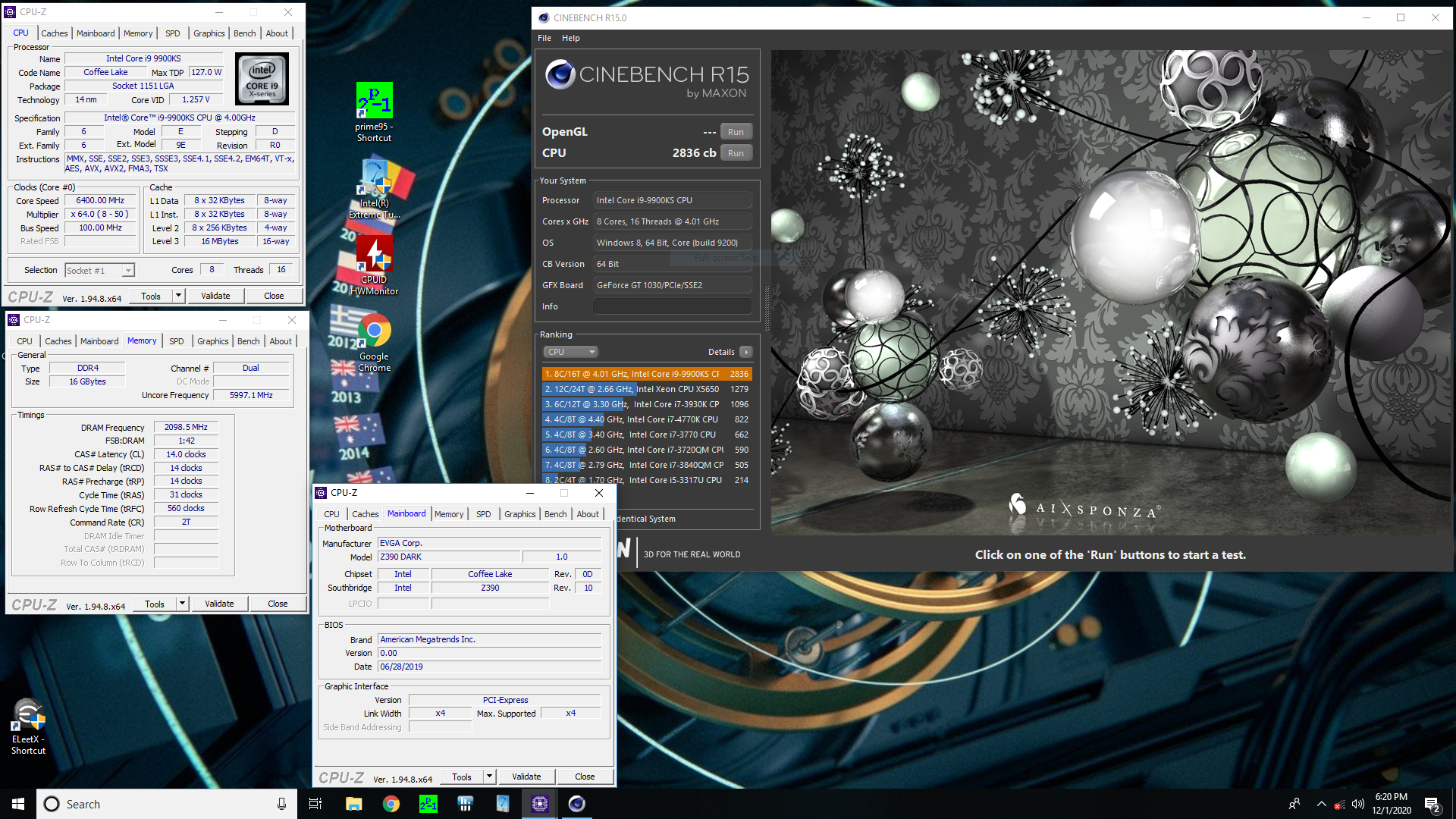The height and width of the screenshot is (819, 1456).
Task: Click the 3D render preview image
Action: [x=1110, y=292]
